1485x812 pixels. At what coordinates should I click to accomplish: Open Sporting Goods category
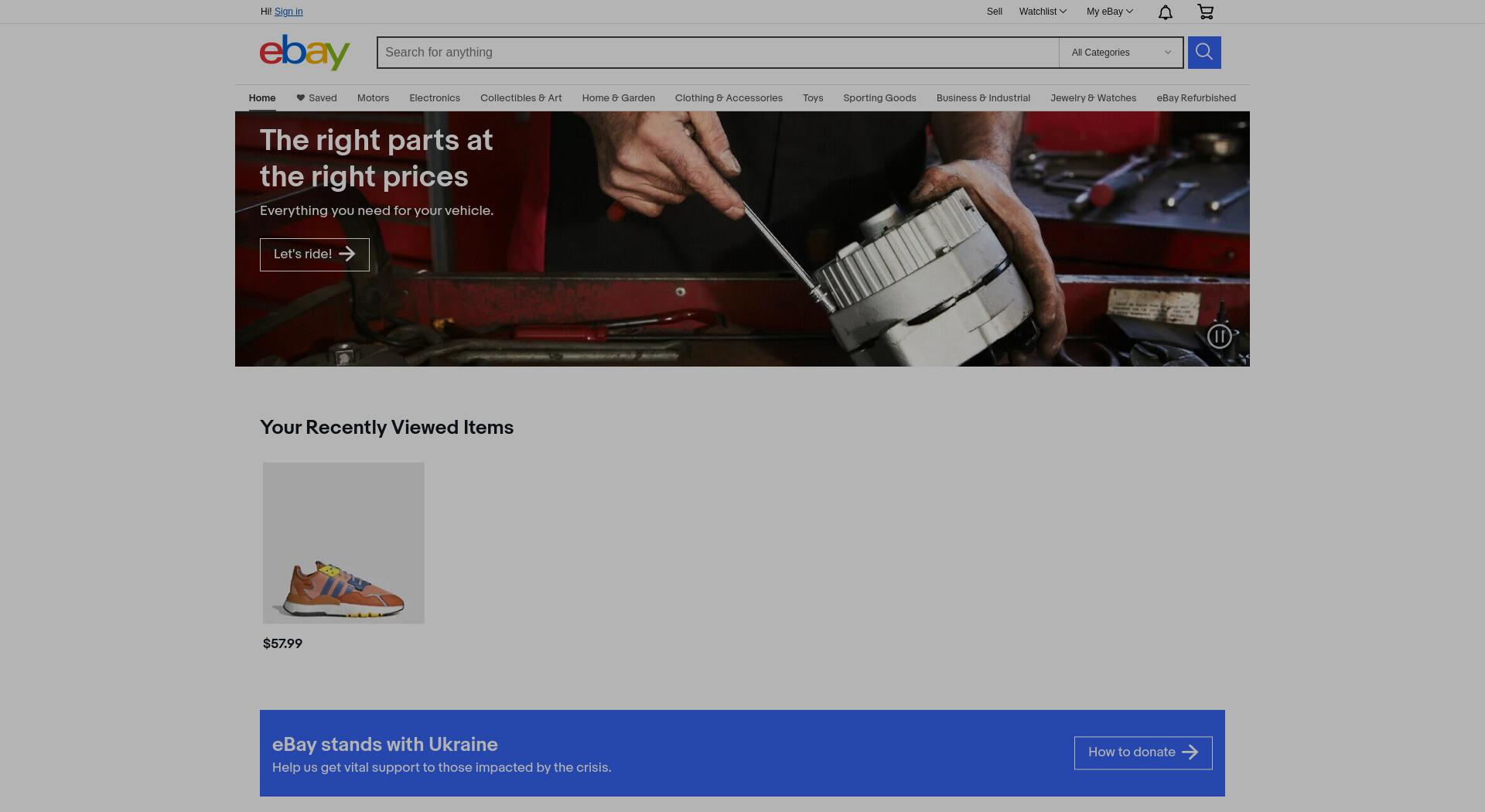point(879,98)
